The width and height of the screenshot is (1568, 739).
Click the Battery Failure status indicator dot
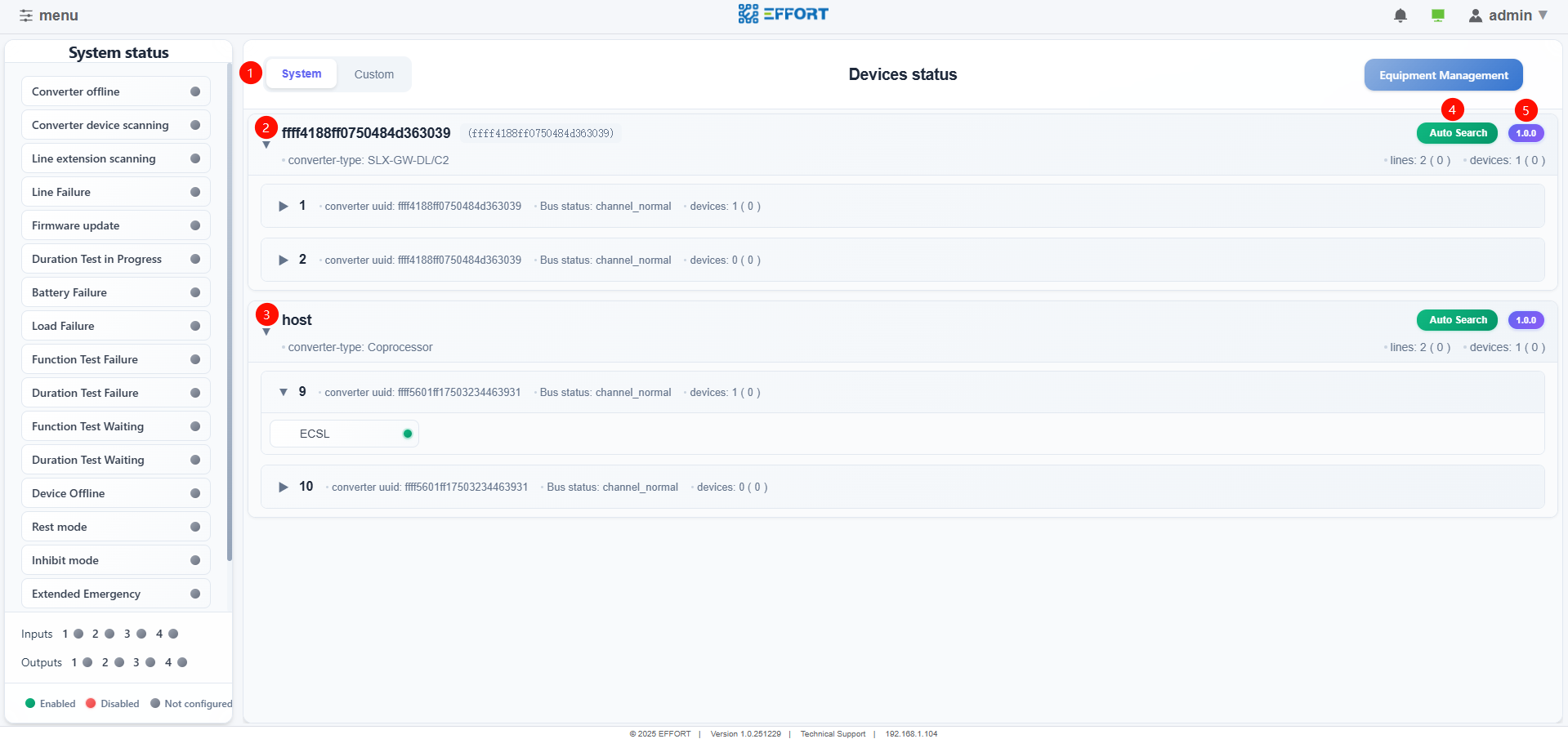pos(195,292)
